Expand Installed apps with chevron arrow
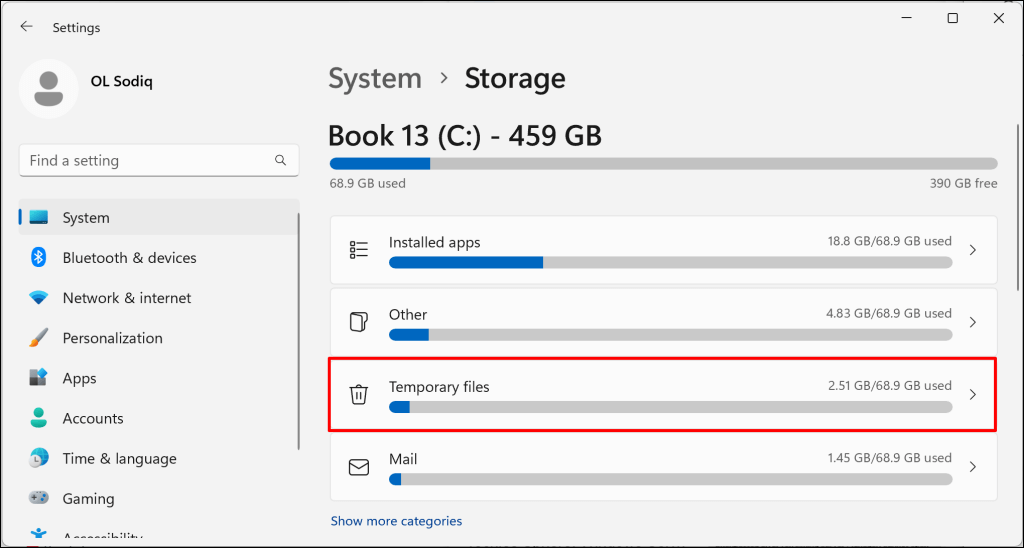Image resolution: width=1024 pixels, height=548 pixels. 973,250
